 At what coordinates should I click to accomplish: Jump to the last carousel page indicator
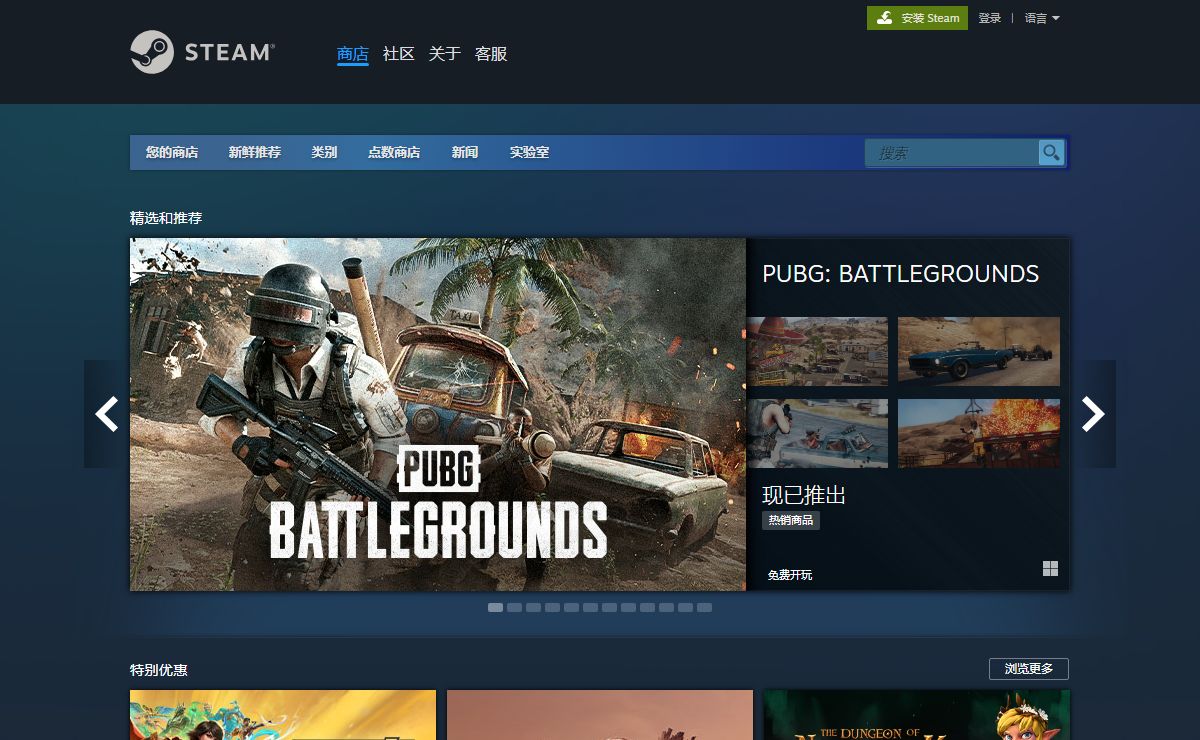(x=704, y=607)
